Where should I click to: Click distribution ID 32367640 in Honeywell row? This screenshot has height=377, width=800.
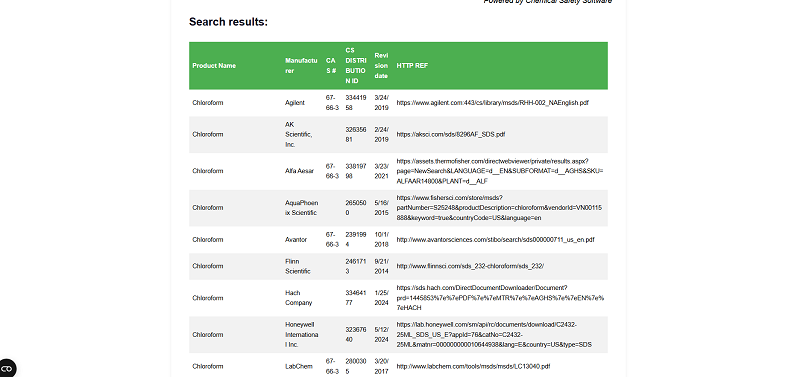click(356, 335)
